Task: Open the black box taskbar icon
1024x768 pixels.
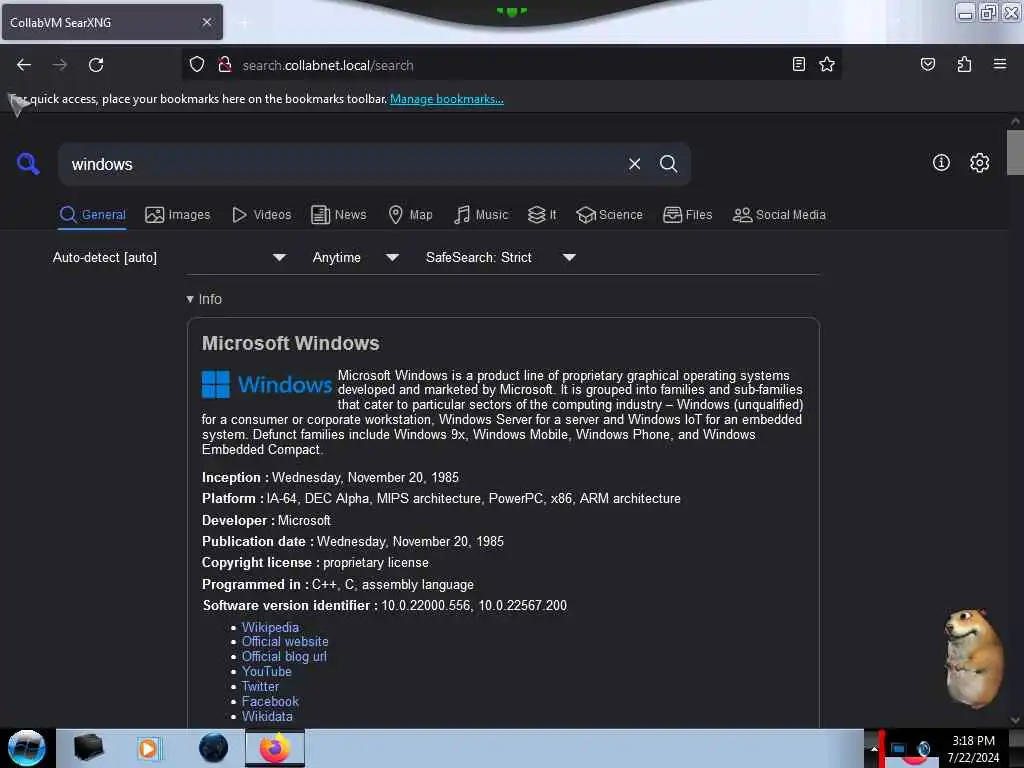Action: (88, 748)
